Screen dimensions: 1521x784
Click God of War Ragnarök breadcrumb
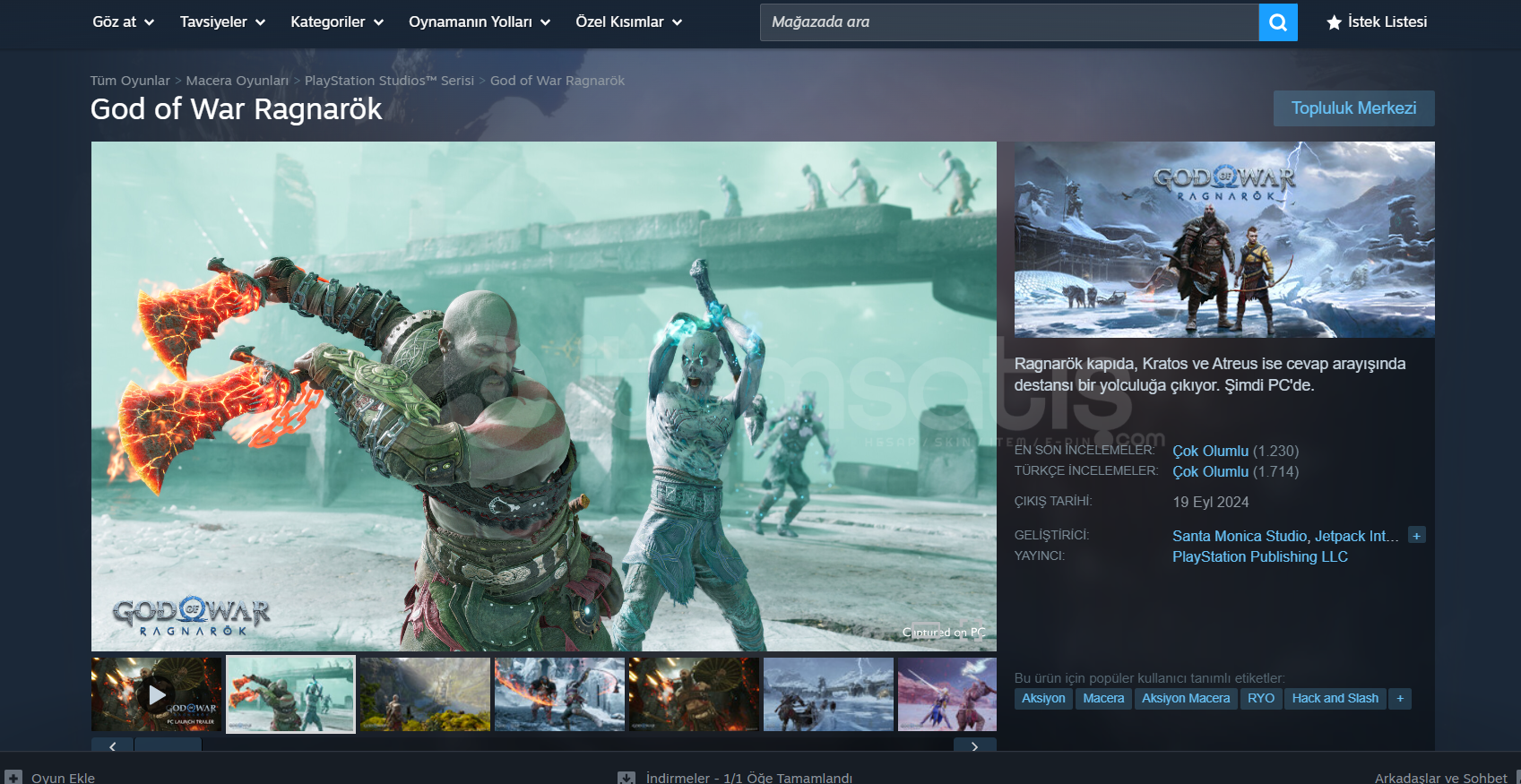[x=557, y=81]
